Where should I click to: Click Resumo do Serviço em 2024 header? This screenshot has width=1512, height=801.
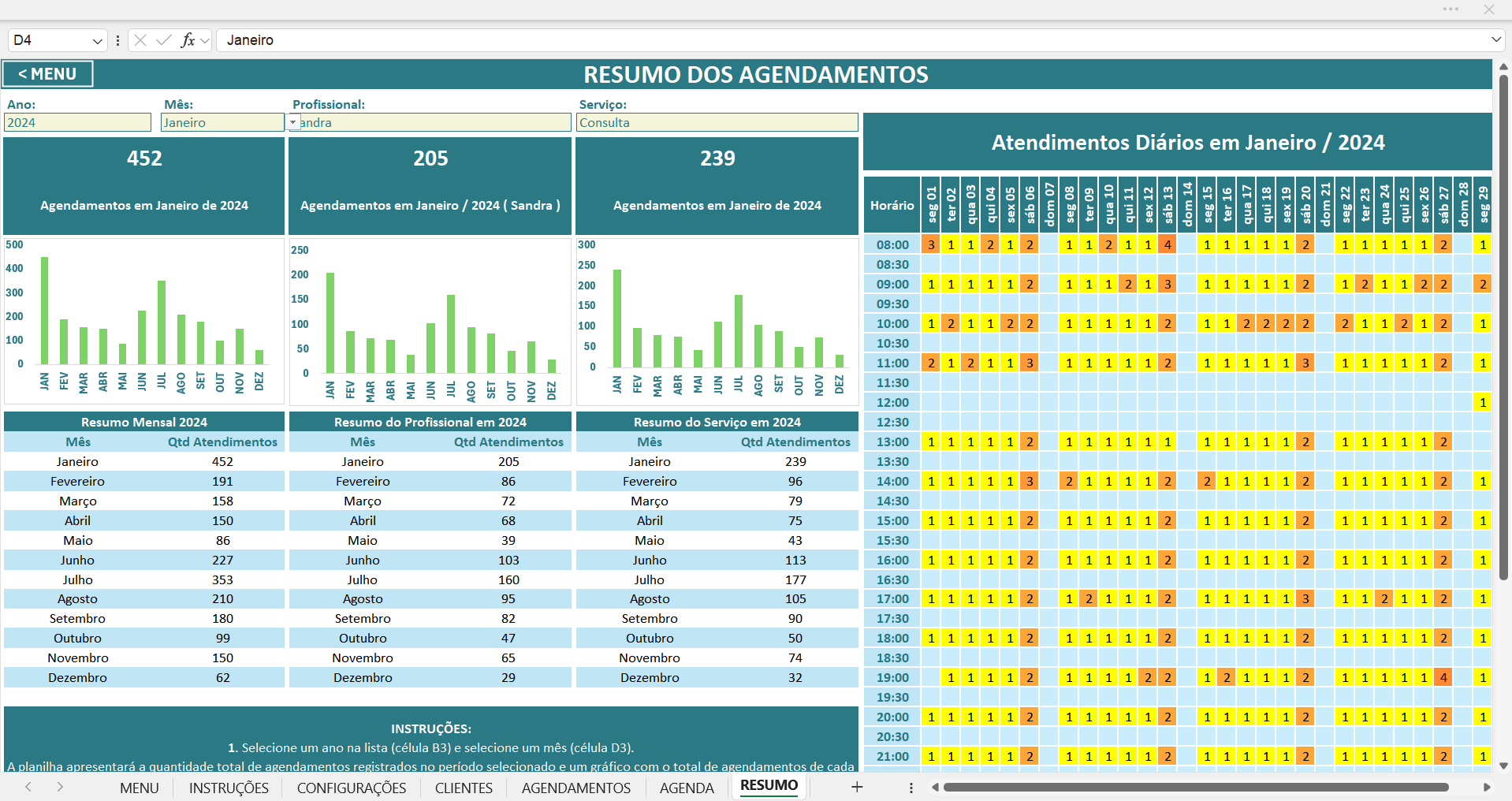(x=717, y=422)
